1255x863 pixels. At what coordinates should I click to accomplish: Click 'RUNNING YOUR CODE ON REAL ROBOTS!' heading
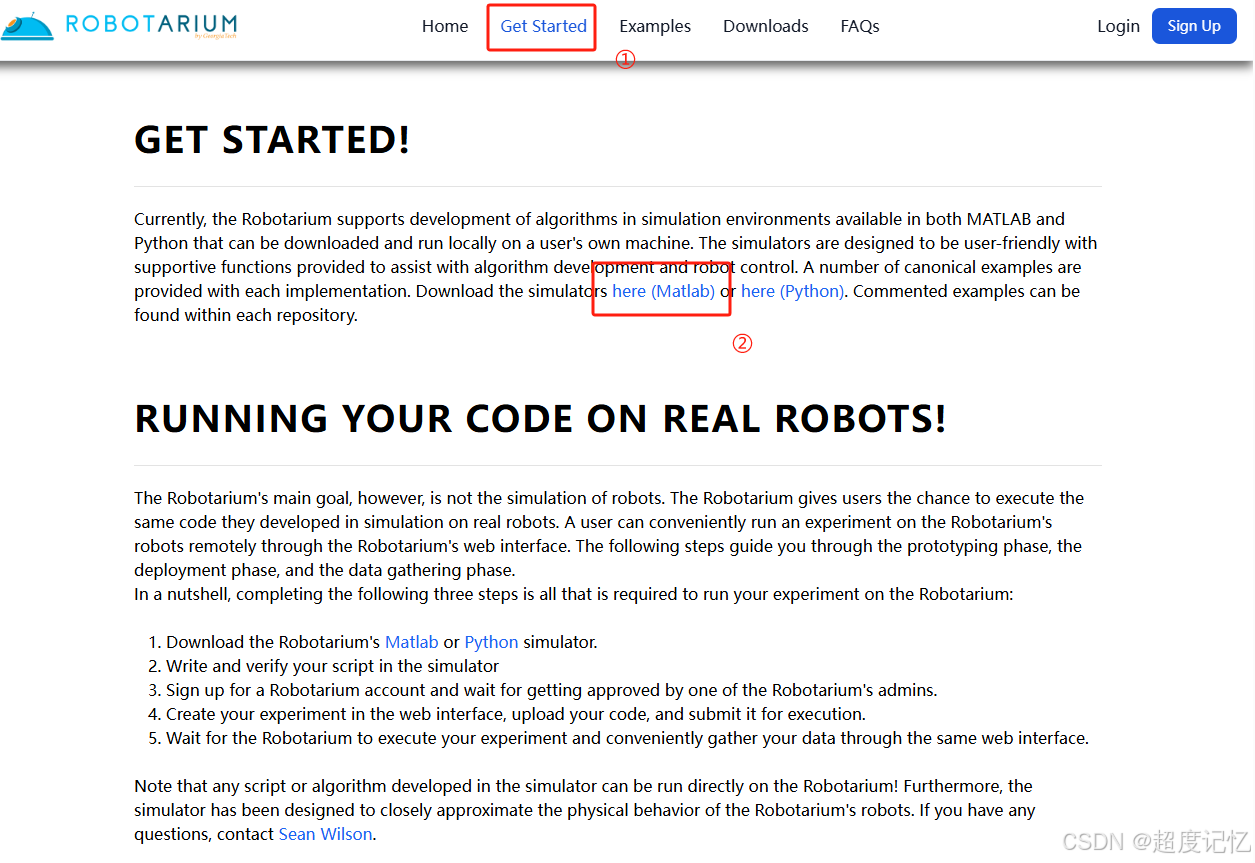[x=540, y=419]
